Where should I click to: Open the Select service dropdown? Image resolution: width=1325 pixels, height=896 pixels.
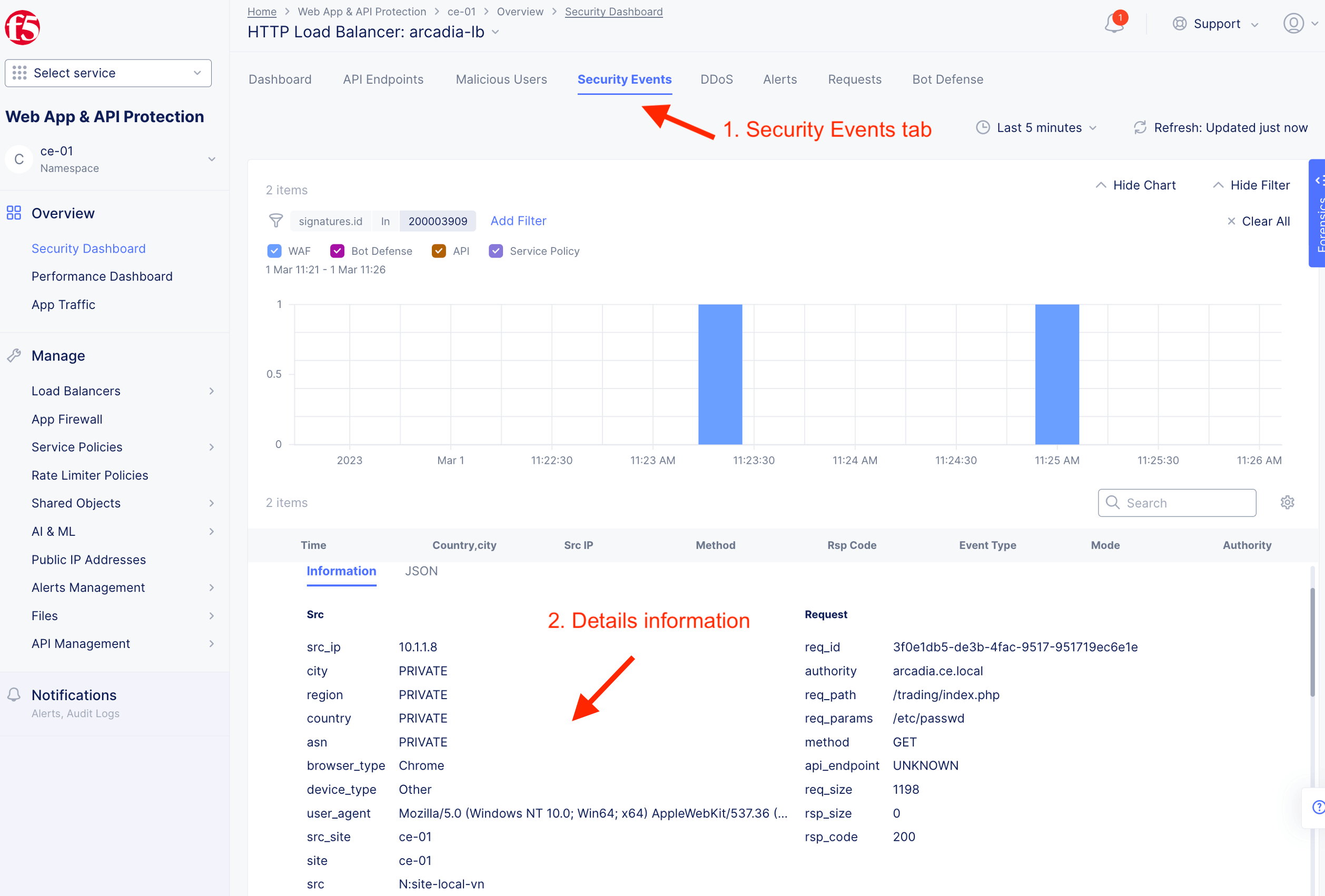(108, 73)
